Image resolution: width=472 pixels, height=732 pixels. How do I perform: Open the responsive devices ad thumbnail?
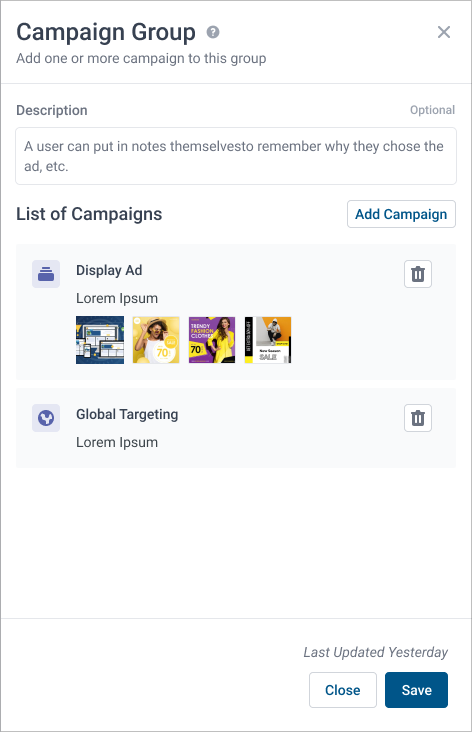(x=100, y=340)
